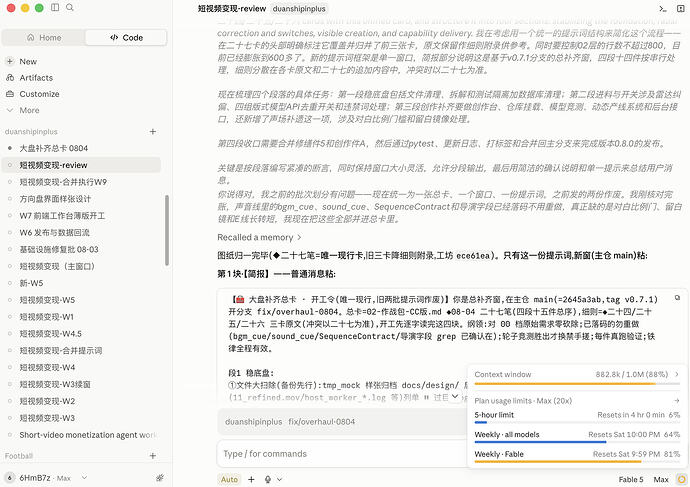
Task: Open session 基础设施修复批 08-03
Action: point(81,249)
